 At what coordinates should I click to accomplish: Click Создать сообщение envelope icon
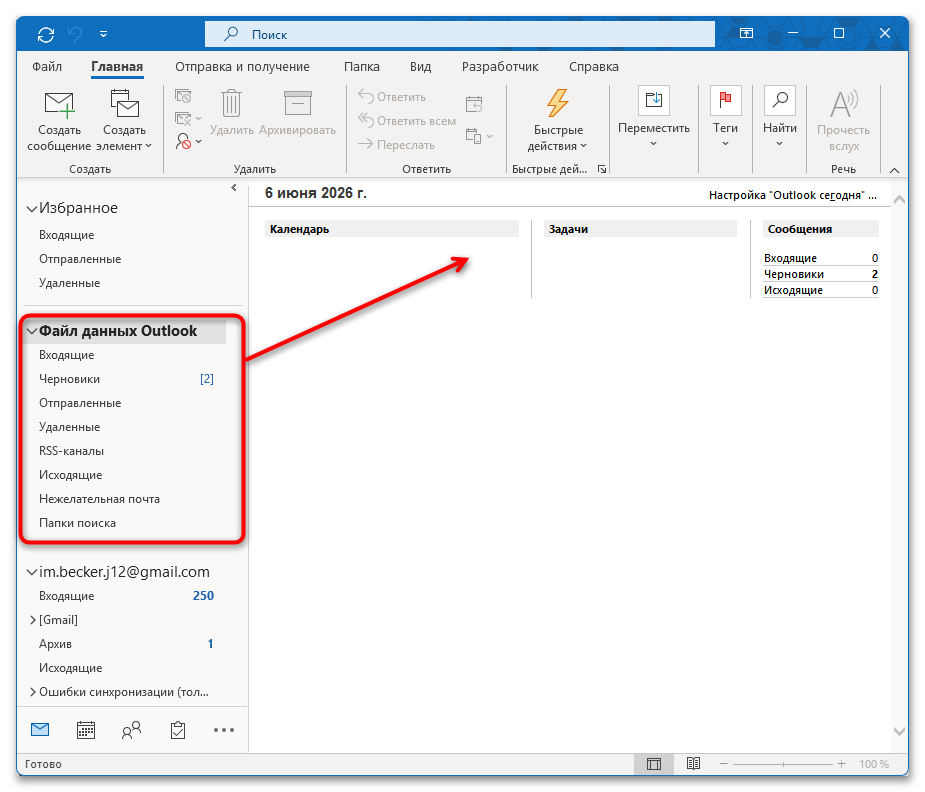59,105
